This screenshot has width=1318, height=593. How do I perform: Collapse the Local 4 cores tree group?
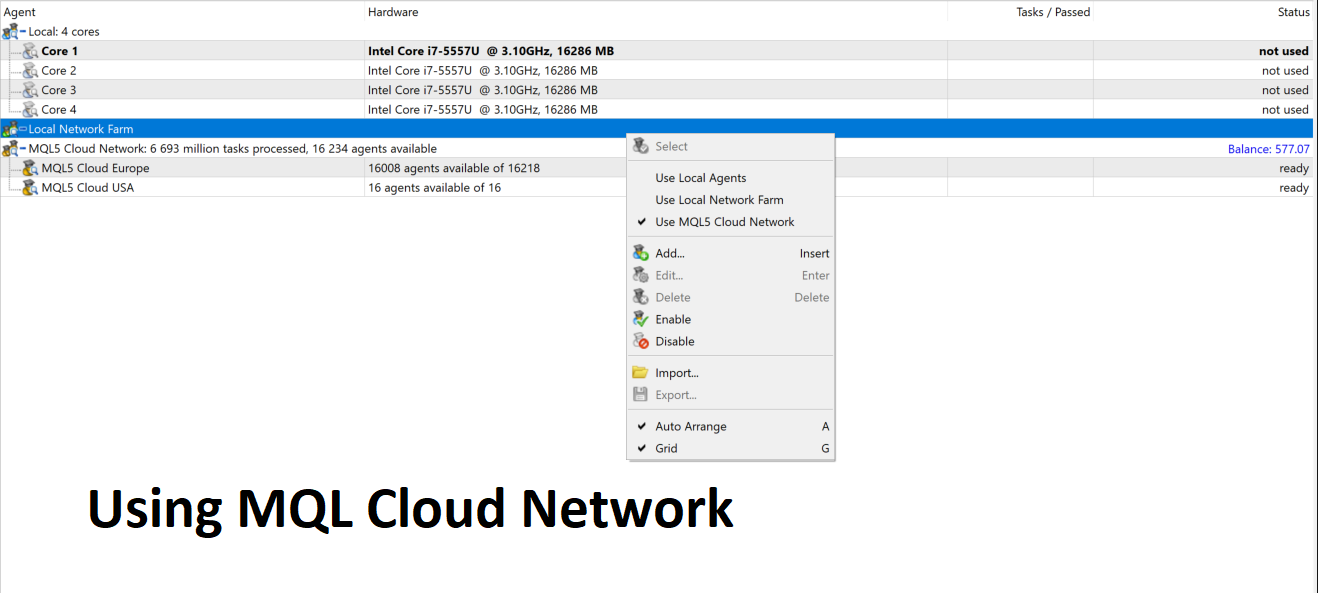pos(23,32)
